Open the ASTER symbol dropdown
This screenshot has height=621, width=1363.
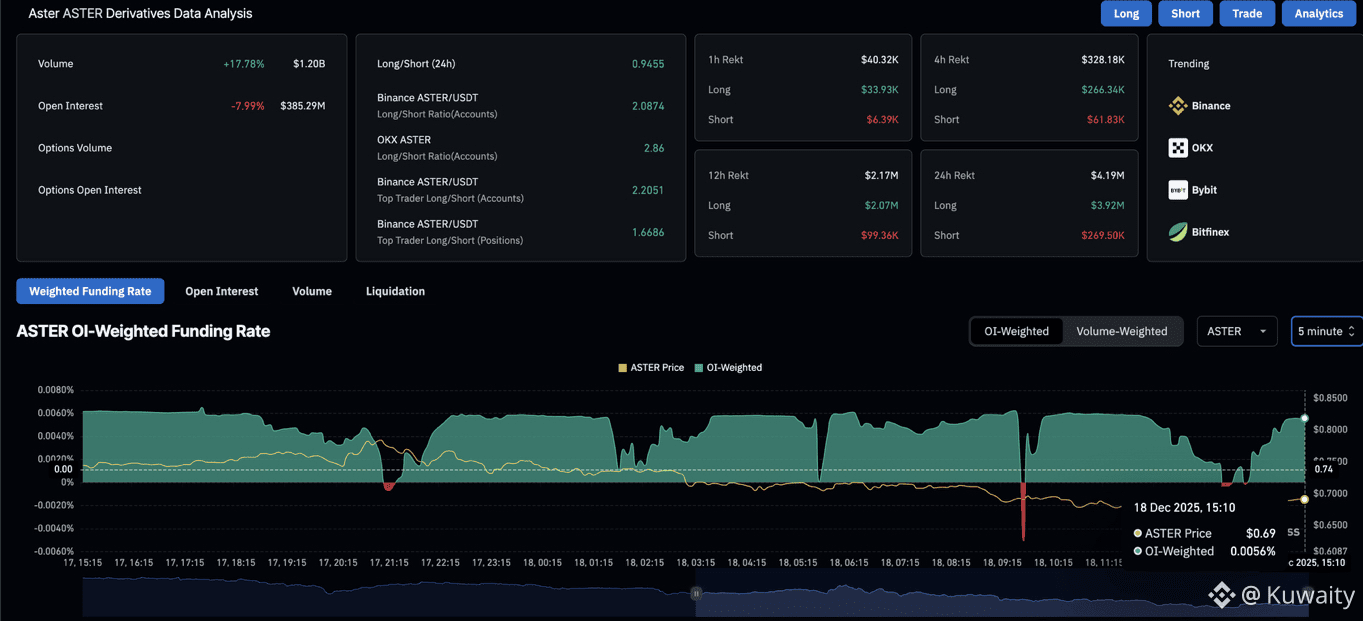pyautogui.click(x=1236, y=331)
